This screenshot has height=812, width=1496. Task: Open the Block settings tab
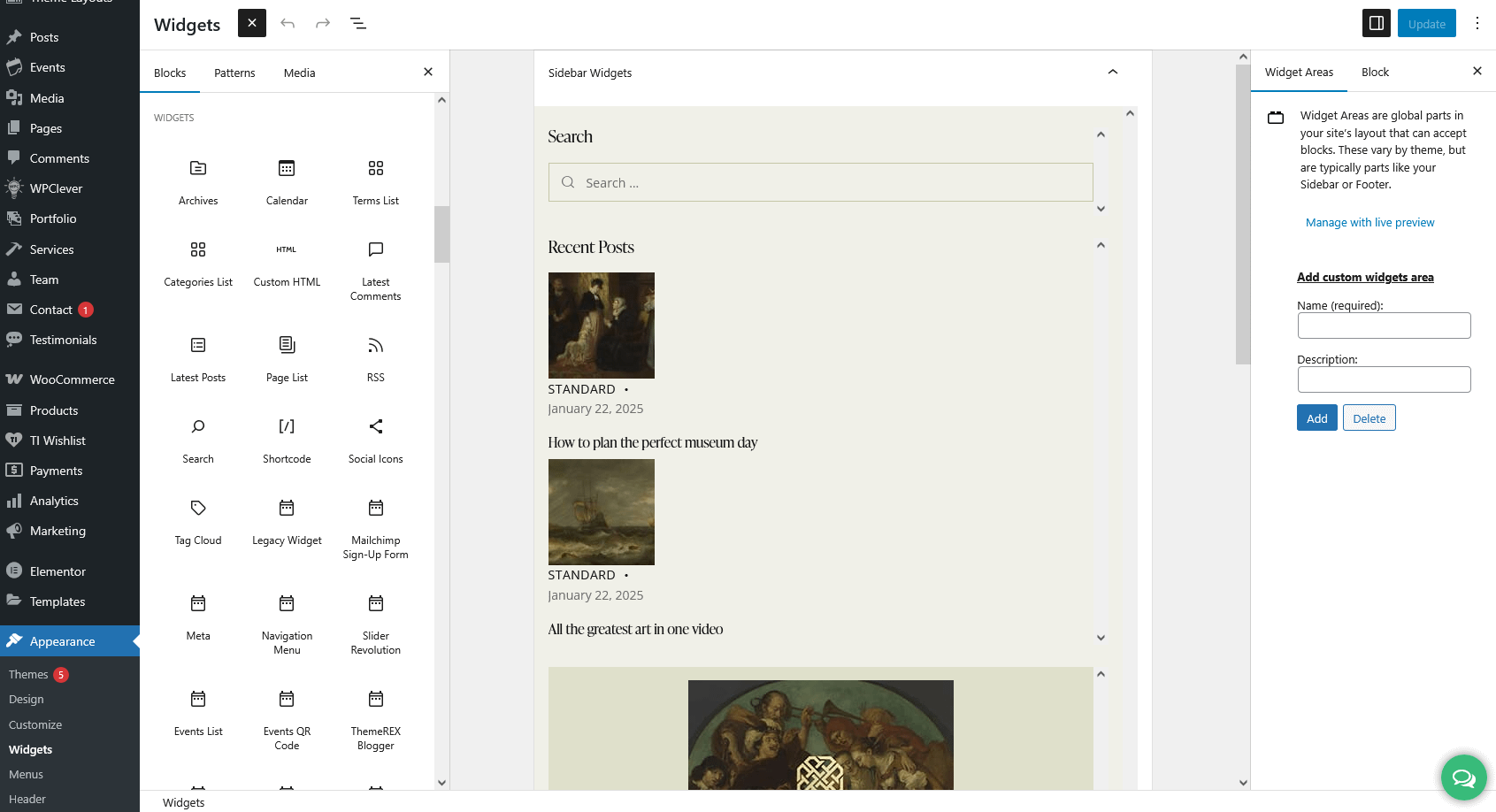(x=1375, y=72)
